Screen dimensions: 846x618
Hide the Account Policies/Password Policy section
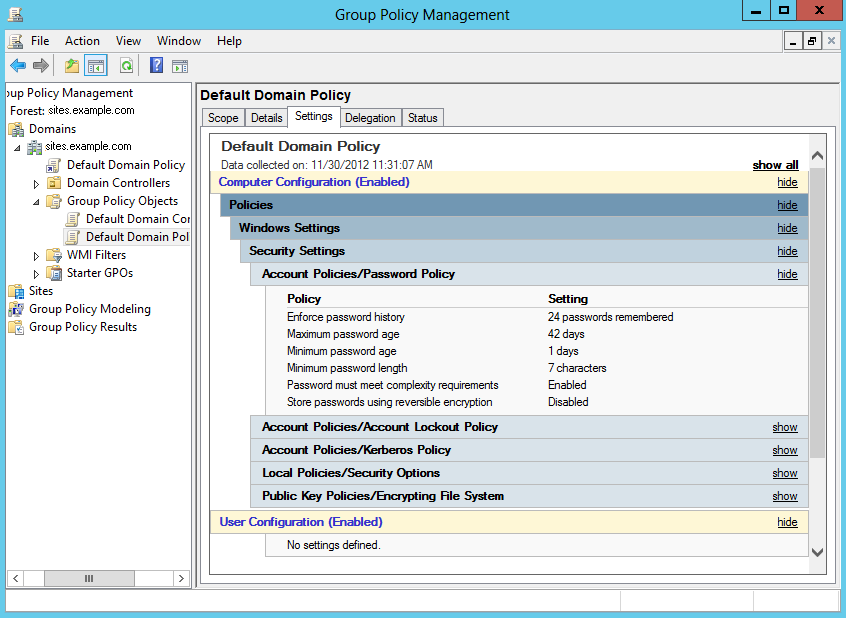point(787,274)
